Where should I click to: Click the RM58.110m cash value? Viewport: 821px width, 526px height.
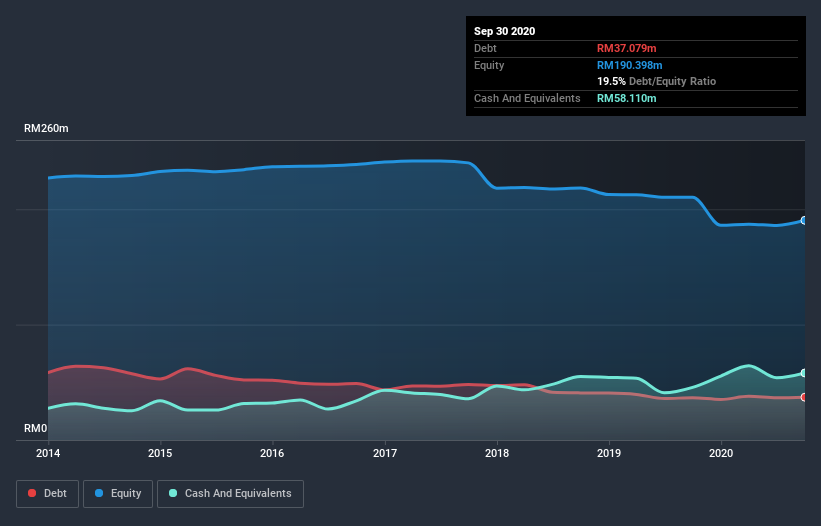[x=626, y=98]
